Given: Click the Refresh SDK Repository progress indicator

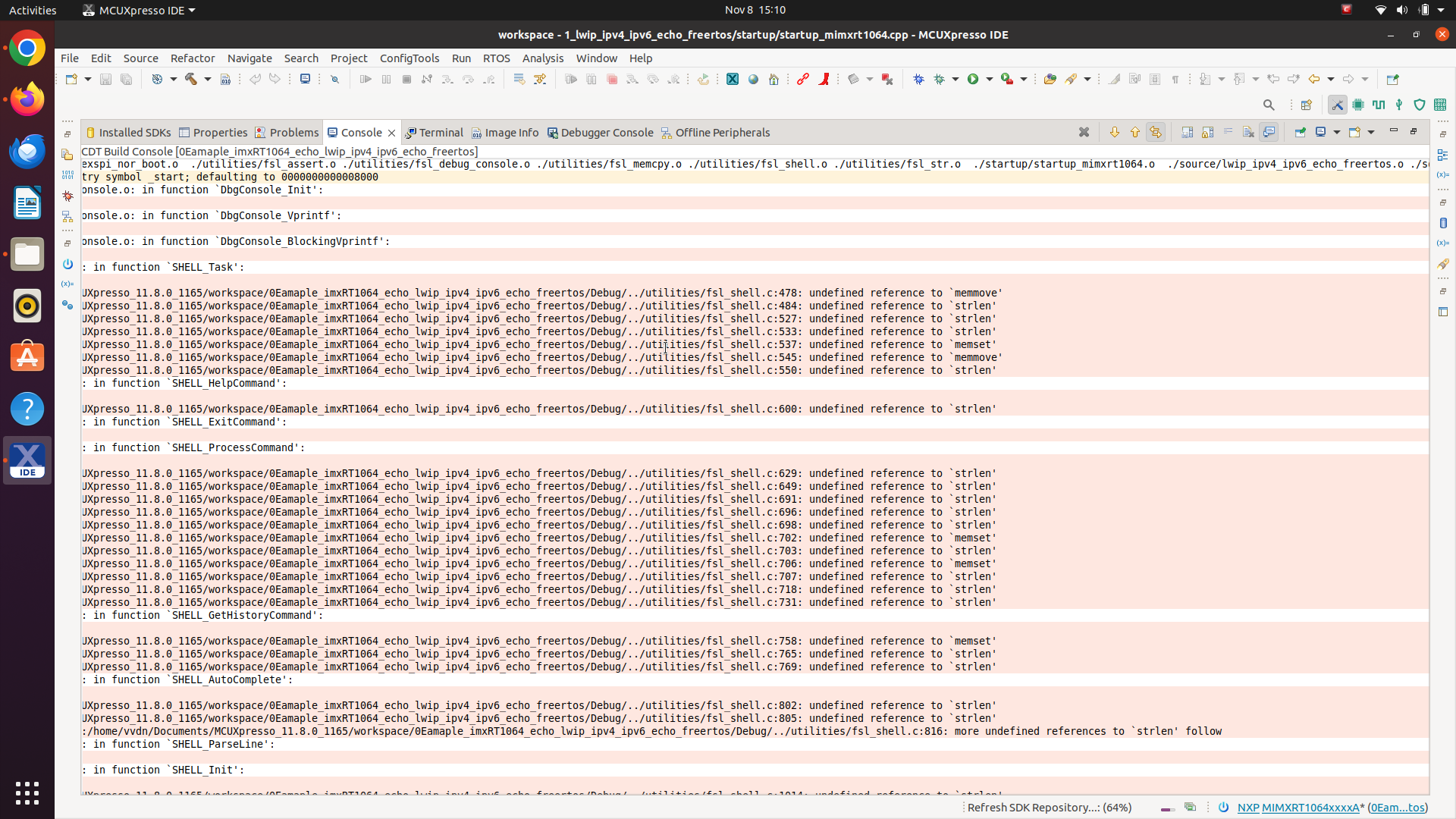Looking at the screenshot, I should (x=1049, y=807).
